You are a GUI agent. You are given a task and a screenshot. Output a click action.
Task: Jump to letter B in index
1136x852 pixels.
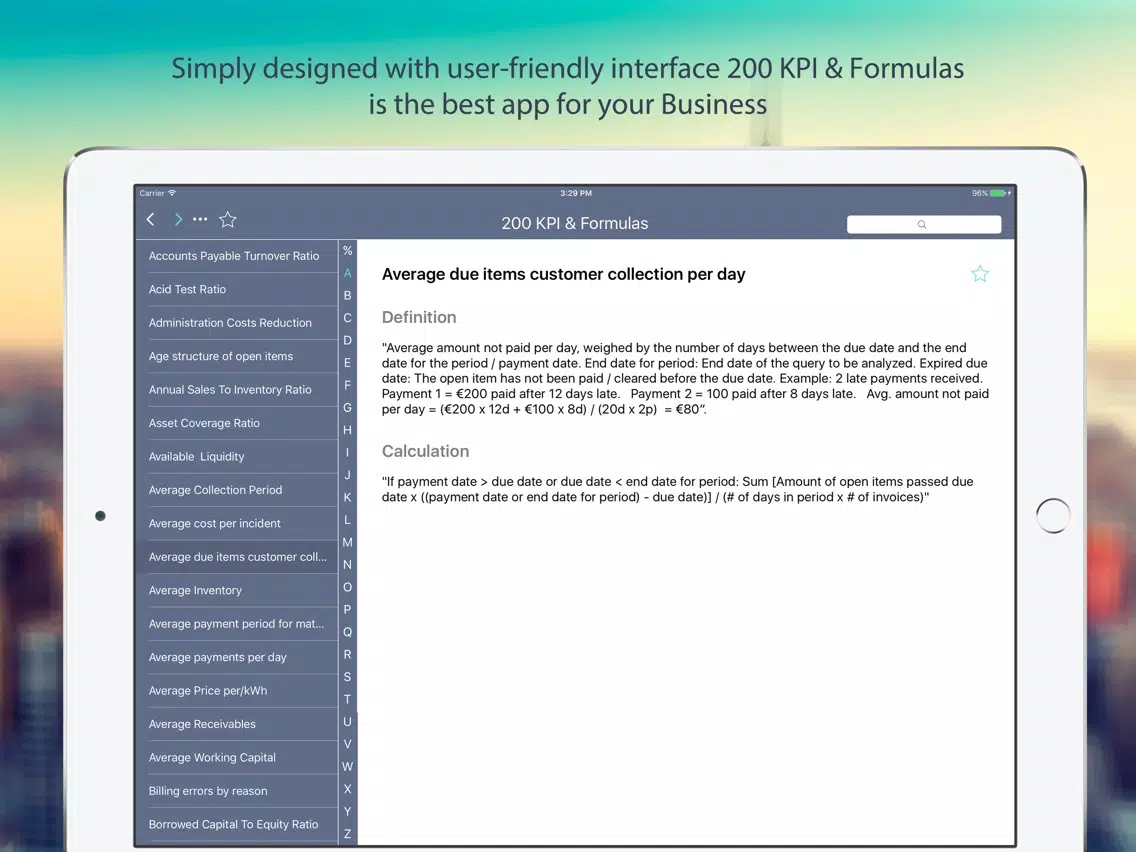coord(348,296)
